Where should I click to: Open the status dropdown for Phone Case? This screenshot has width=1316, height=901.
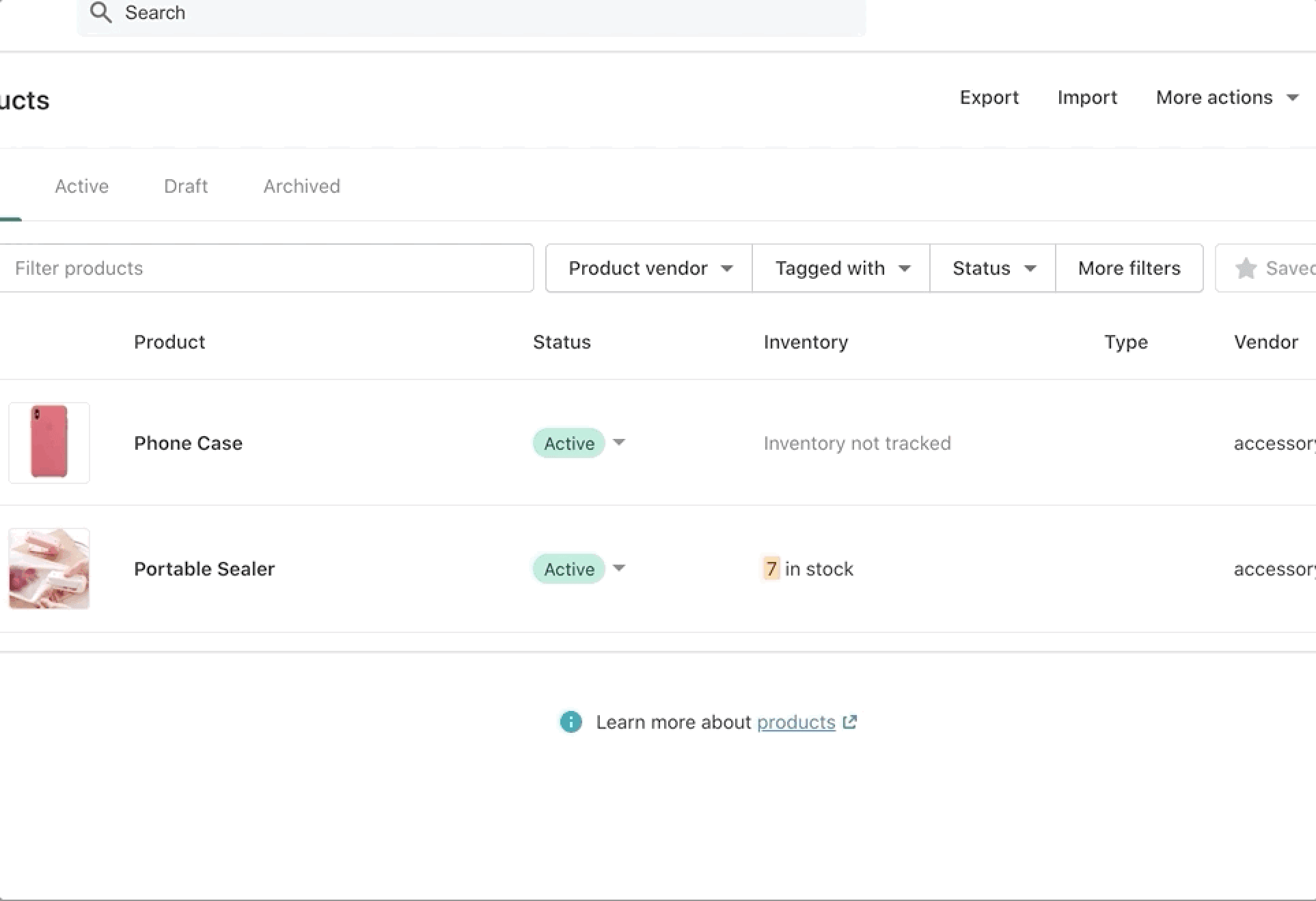[x=618, y=443]
